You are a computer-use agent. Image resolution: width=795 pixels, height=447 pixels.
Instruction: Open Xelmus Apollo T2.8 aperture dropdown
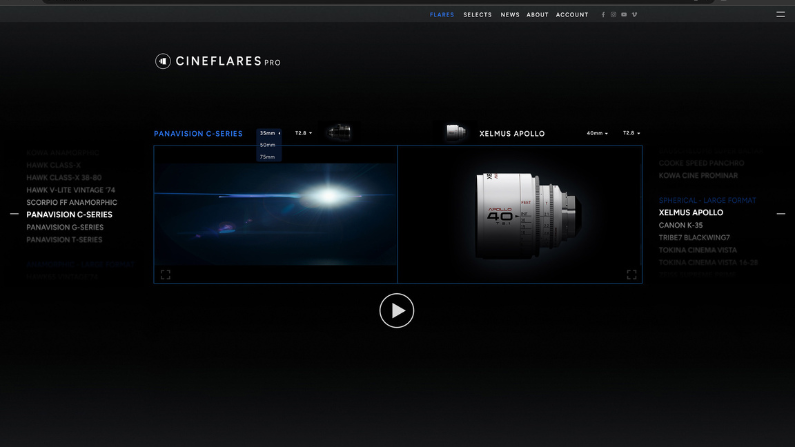click(x=631, y=133)
